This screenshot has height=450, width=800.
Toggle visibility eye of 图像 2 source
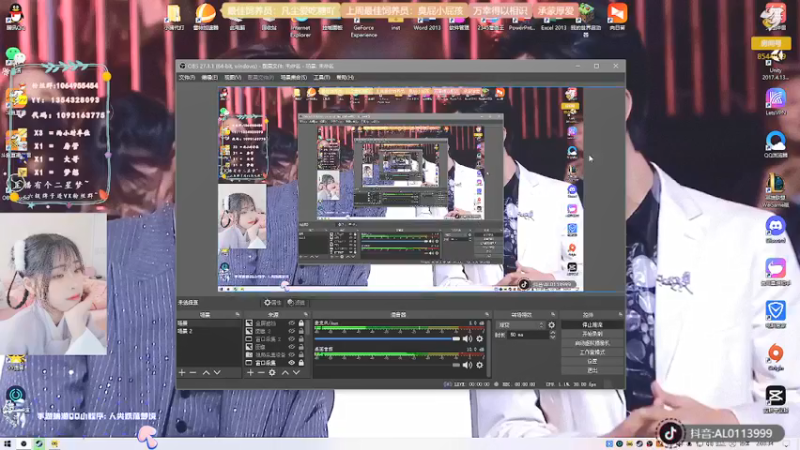[x=292, y=331]
